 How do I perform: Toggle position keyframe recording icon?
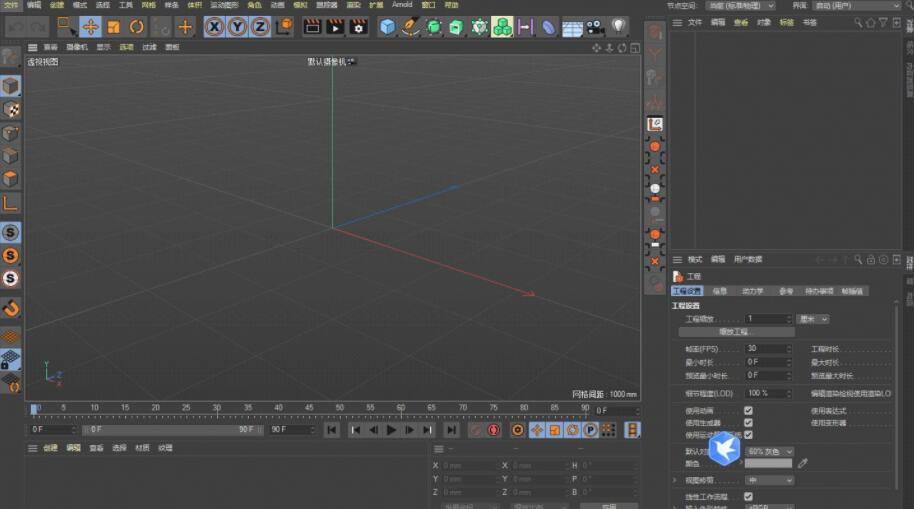tap(536, 430)
